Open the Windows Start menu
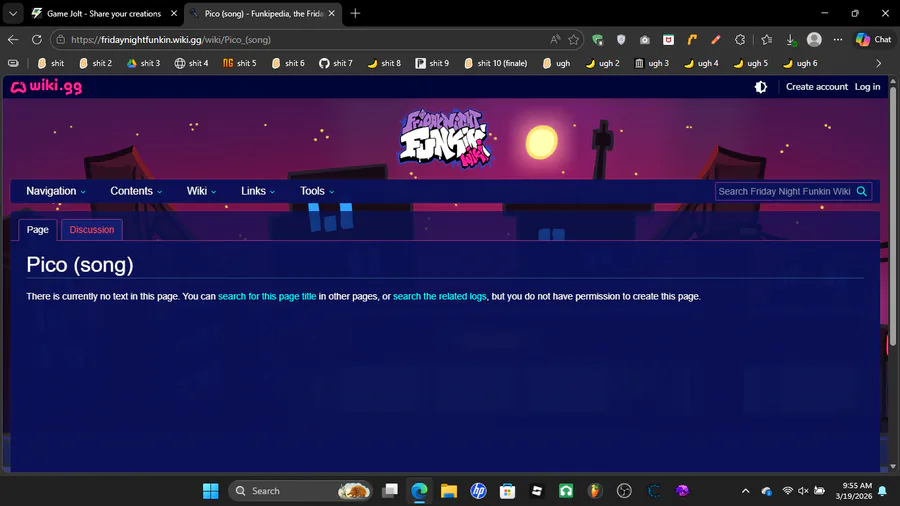900x506 pixels. pos(211,491)
